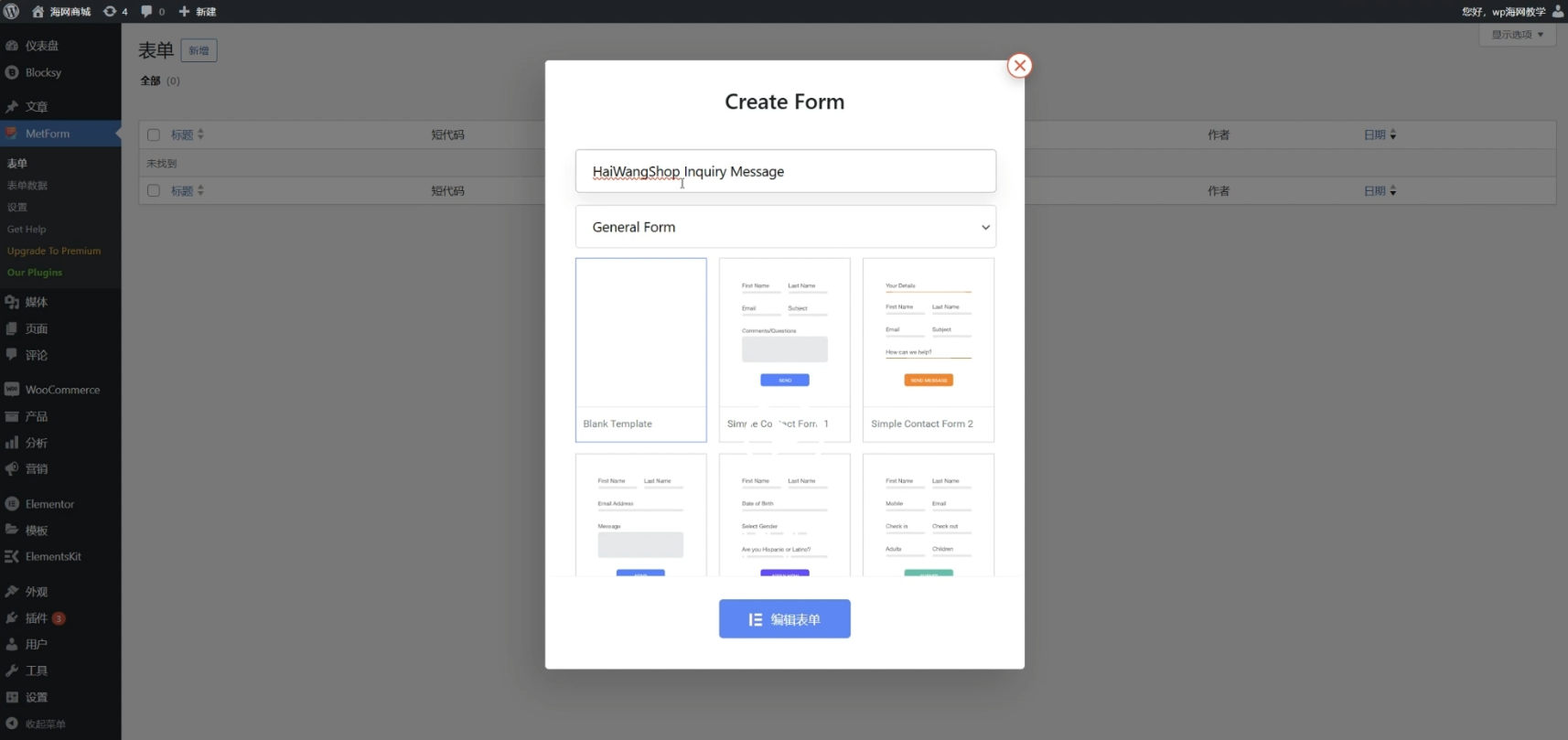Select the Simple Contact Form 1 template

(784, 349)
